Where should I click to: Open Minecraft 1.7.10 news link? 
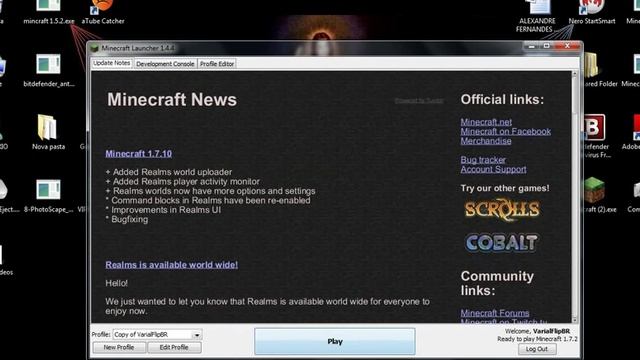point(138,153)
